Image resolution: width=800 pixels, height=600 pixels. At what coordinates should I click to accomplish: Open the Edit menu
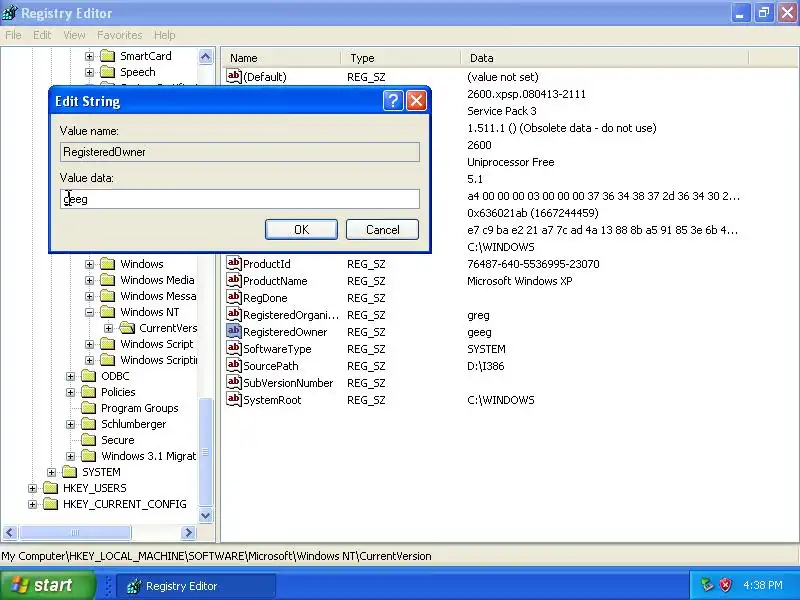click(42, 35)
